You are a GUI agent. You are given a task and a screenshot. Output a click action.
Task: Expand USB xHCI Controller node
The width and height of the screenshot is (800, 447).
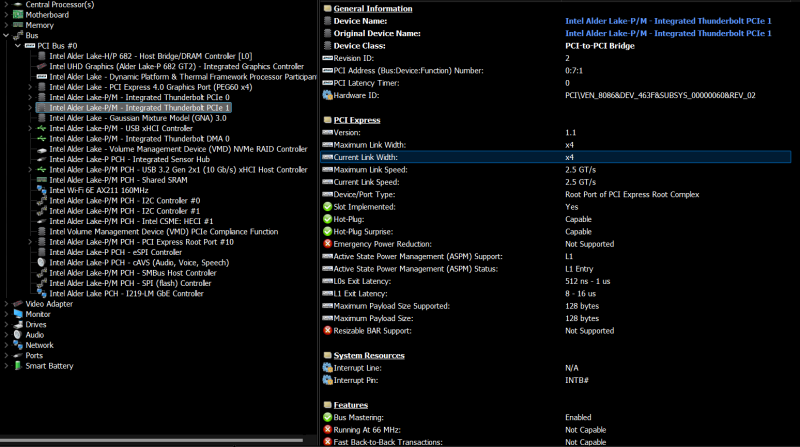point(30,128)
